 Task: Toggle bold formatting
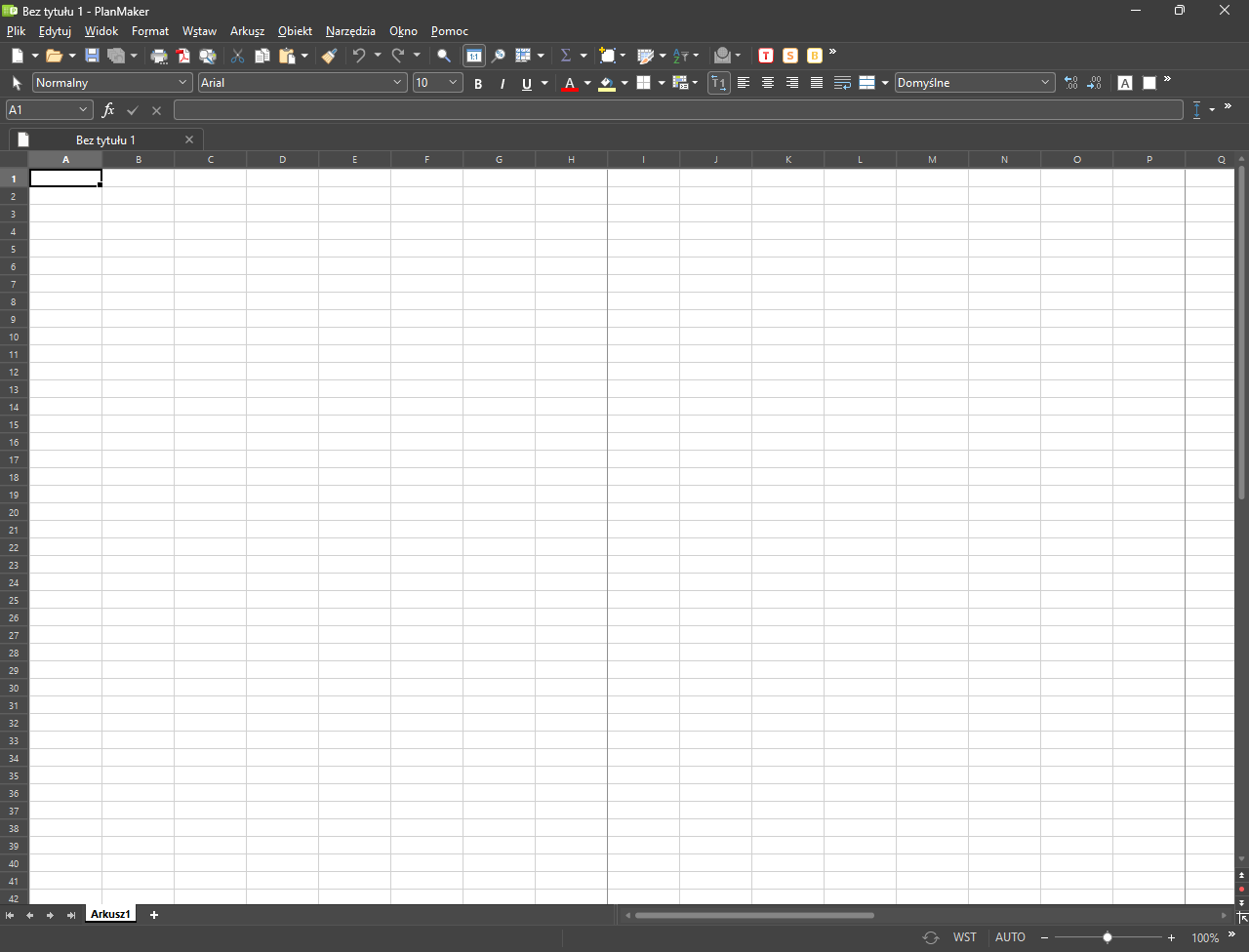click(478, 83)
